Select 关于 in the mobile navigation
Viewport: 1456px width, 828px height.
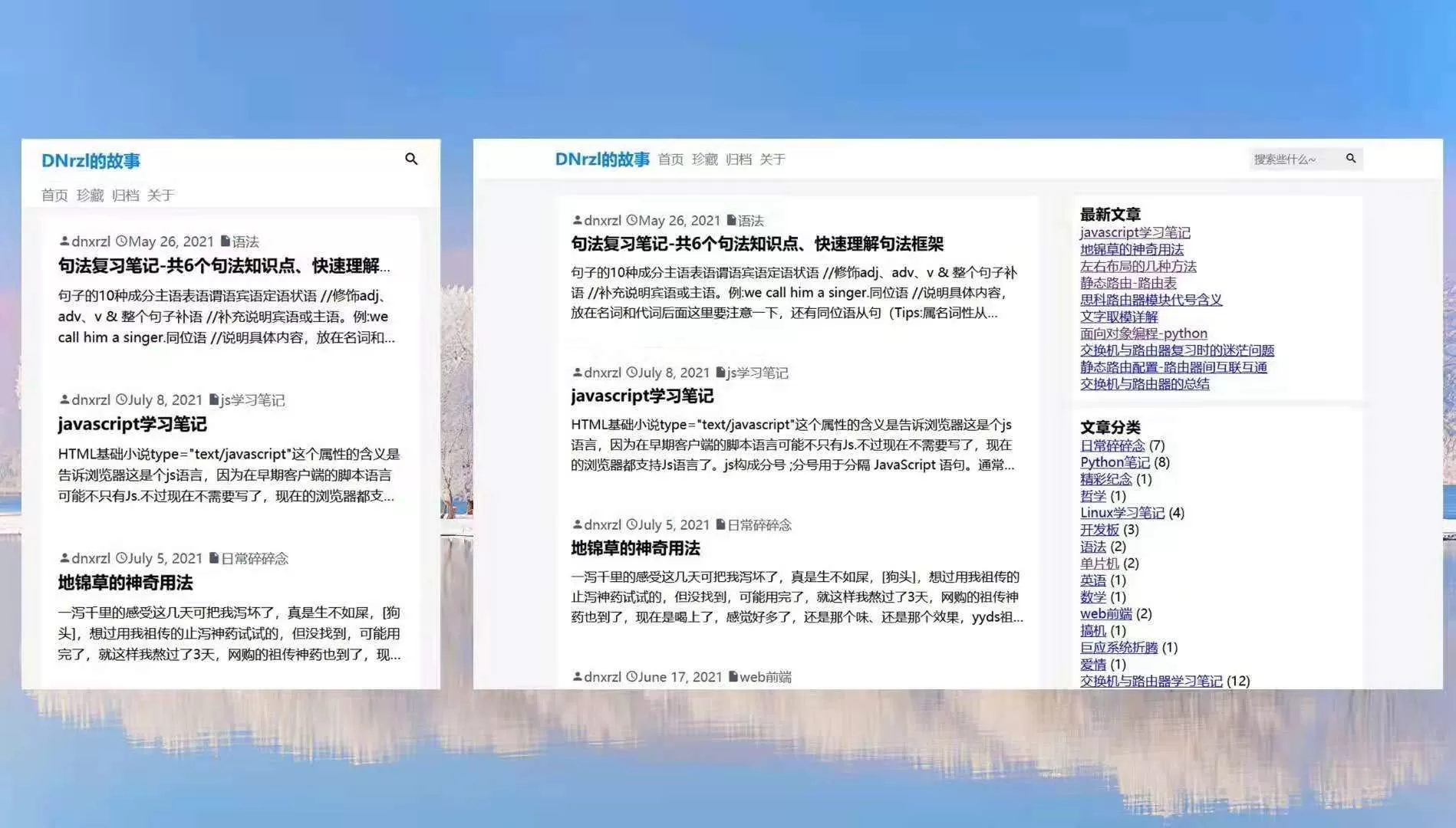(x=160, y=195)
